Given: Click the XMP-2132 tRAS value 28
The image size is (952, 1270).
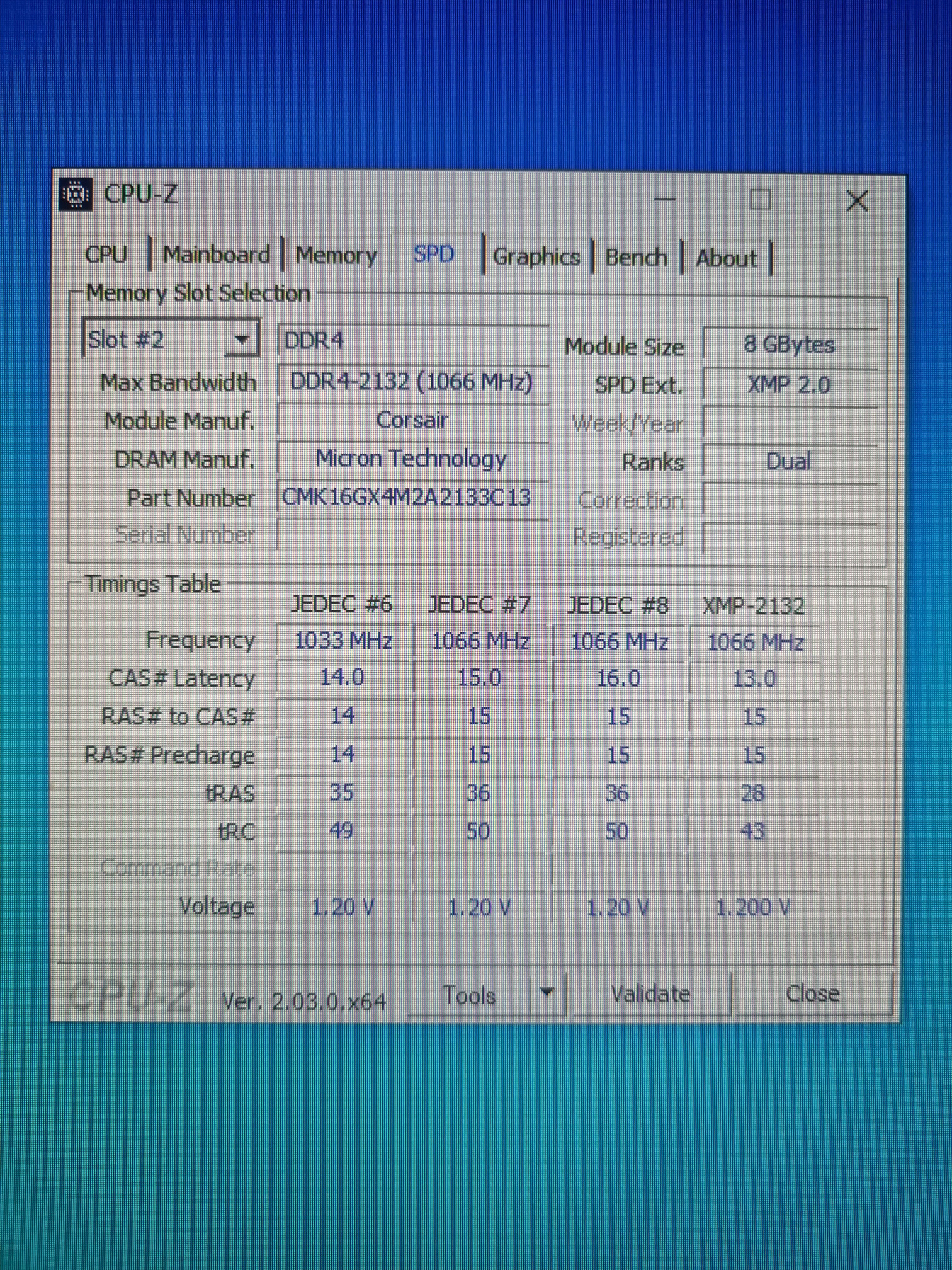Looking at the screenshot, I should click(x=754, y=794).
